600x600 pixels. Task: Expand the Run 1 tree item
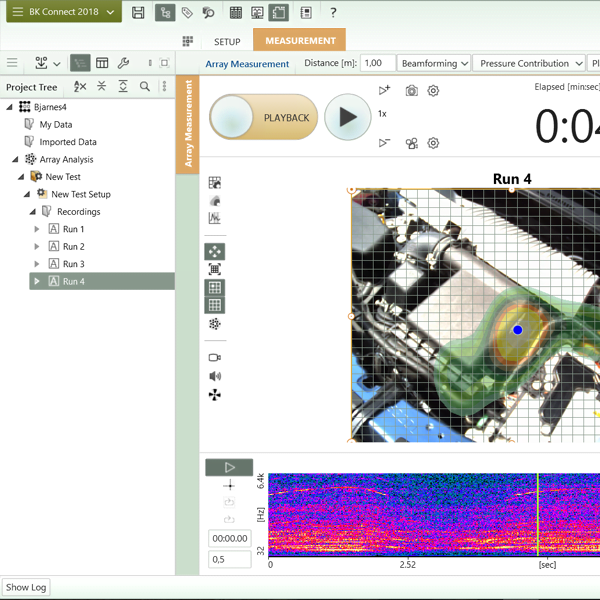pos(37,230)
